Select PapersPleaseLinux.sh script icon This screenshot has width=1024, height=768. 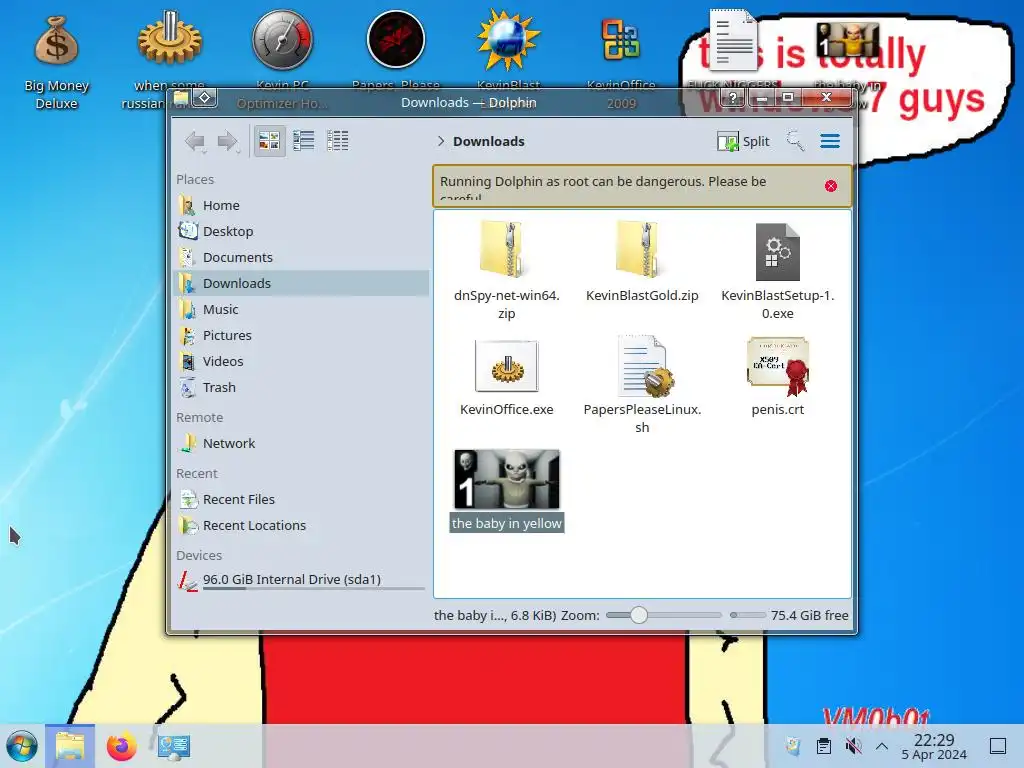[644, 366]
